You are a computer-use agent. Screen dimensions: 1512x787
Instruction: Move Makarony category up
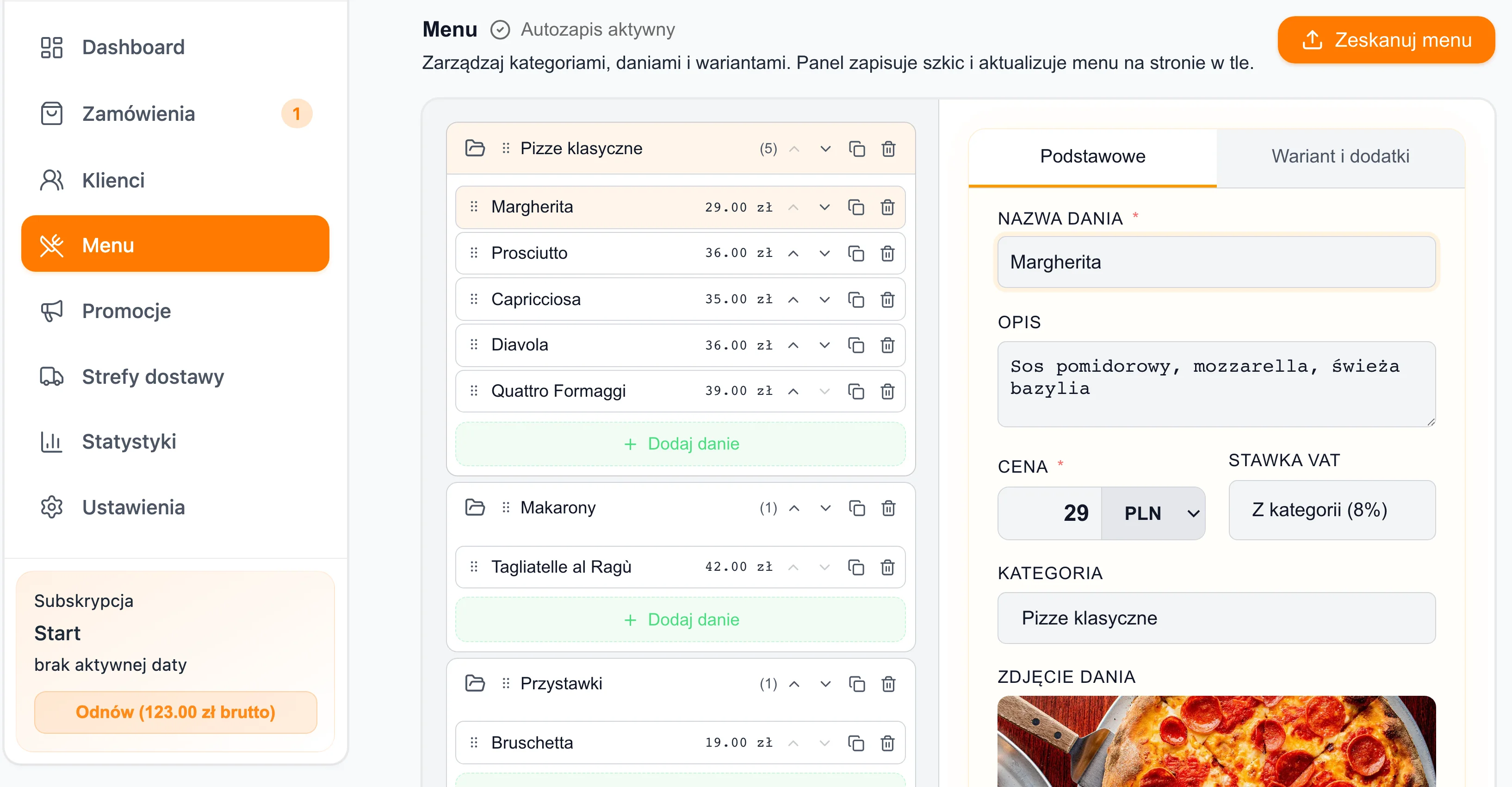[x=794, y=508]
